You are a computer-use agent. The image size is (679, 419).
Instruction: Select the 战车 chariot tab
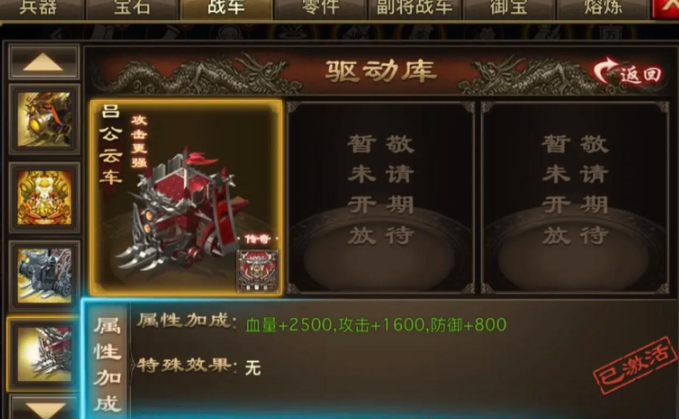[226, 9]
